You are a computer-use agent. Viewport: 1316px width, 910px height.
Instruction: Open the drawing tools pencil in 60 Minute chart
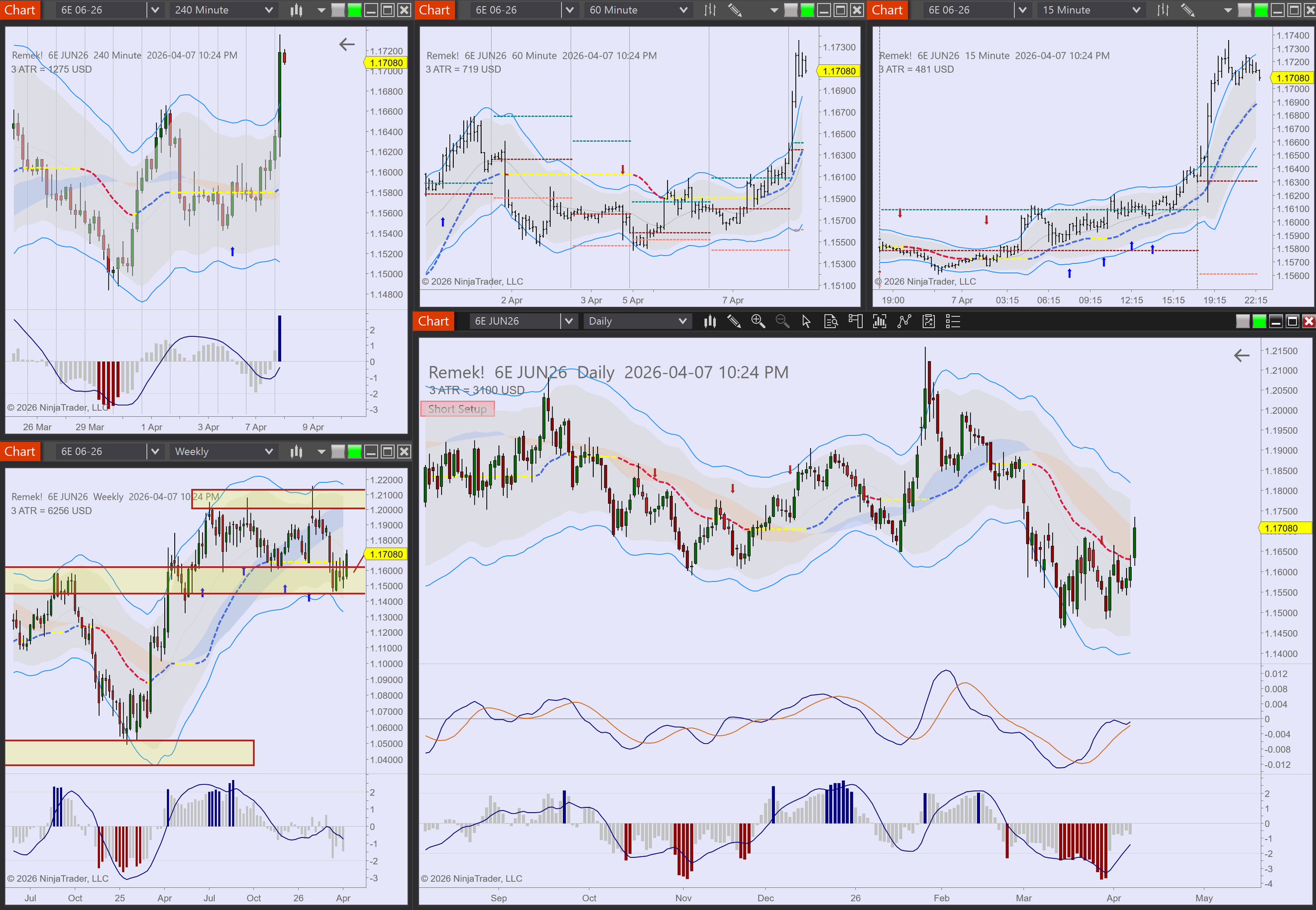pyautogui.click(x=734, y=9)
